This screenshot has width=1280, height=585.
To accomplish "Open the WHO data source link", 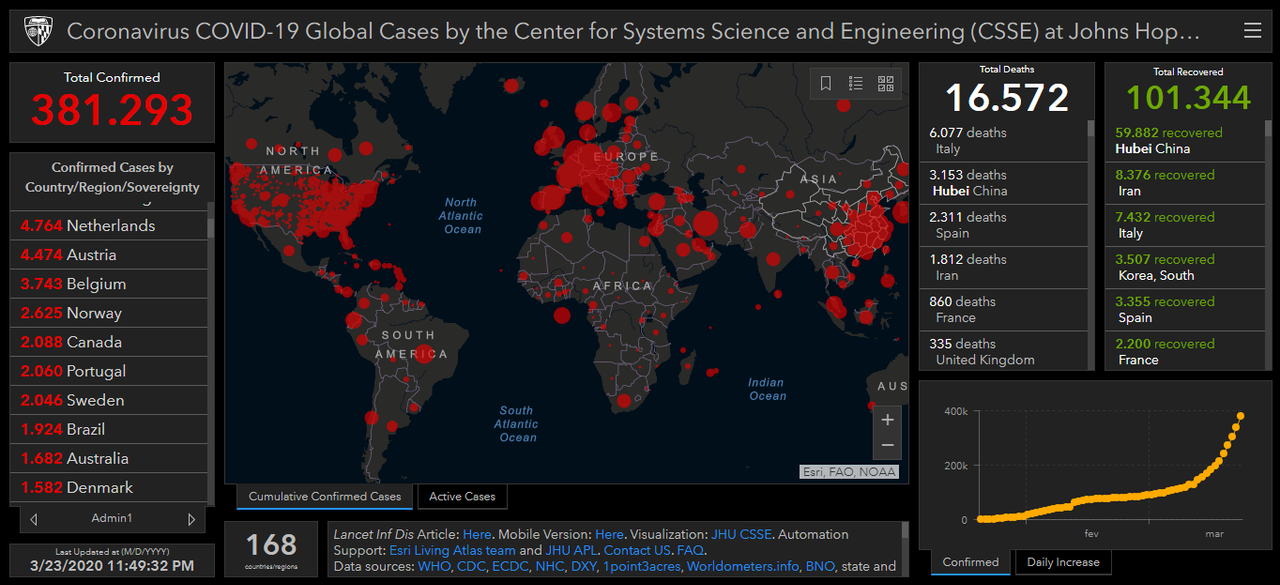I will pyautogui.click(x=432, y=566).
